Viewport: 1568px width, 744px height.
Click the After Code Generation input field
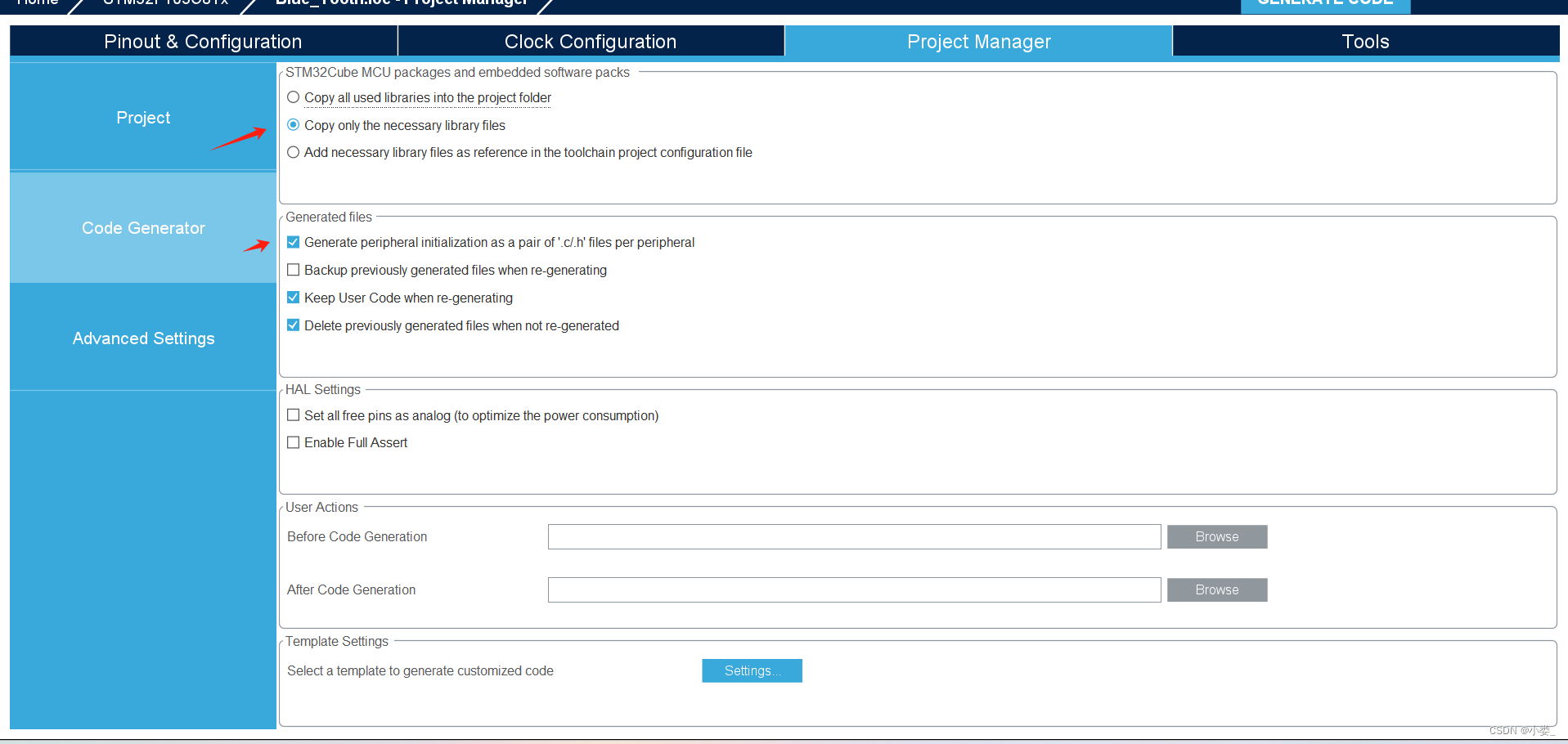[854, 590]
